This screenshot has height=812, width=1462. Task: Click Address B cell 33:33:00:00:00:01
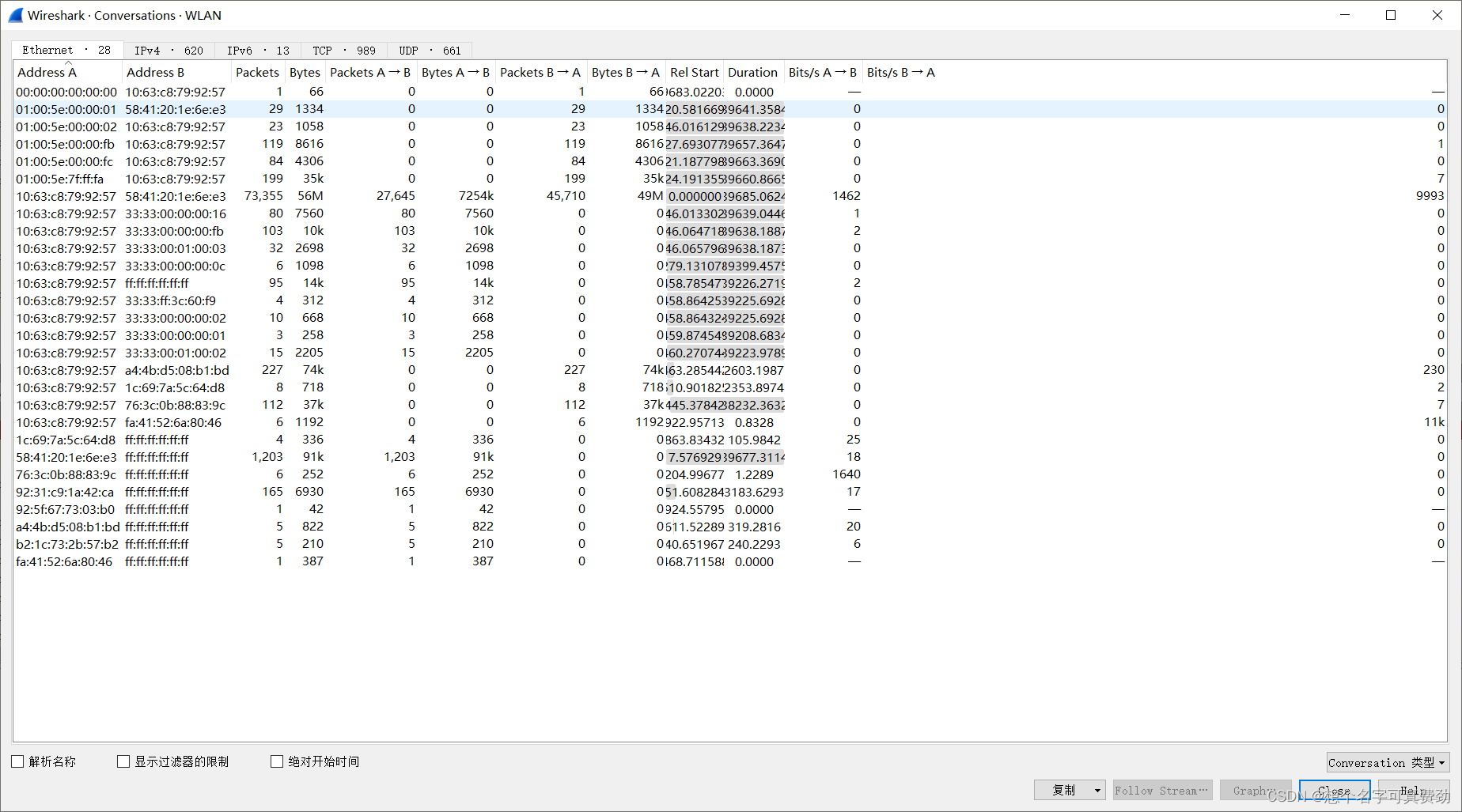tap(176, 335)
